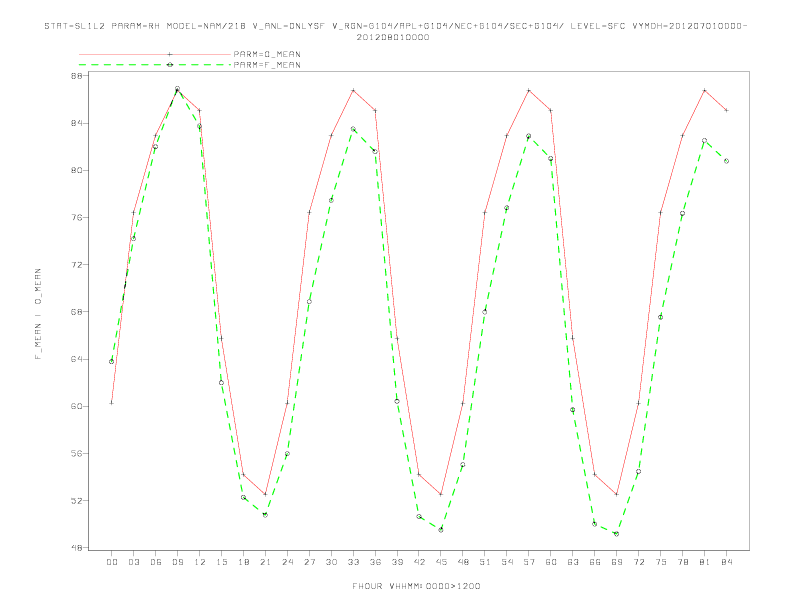Click x-axis tick label 57

[529, 562]
